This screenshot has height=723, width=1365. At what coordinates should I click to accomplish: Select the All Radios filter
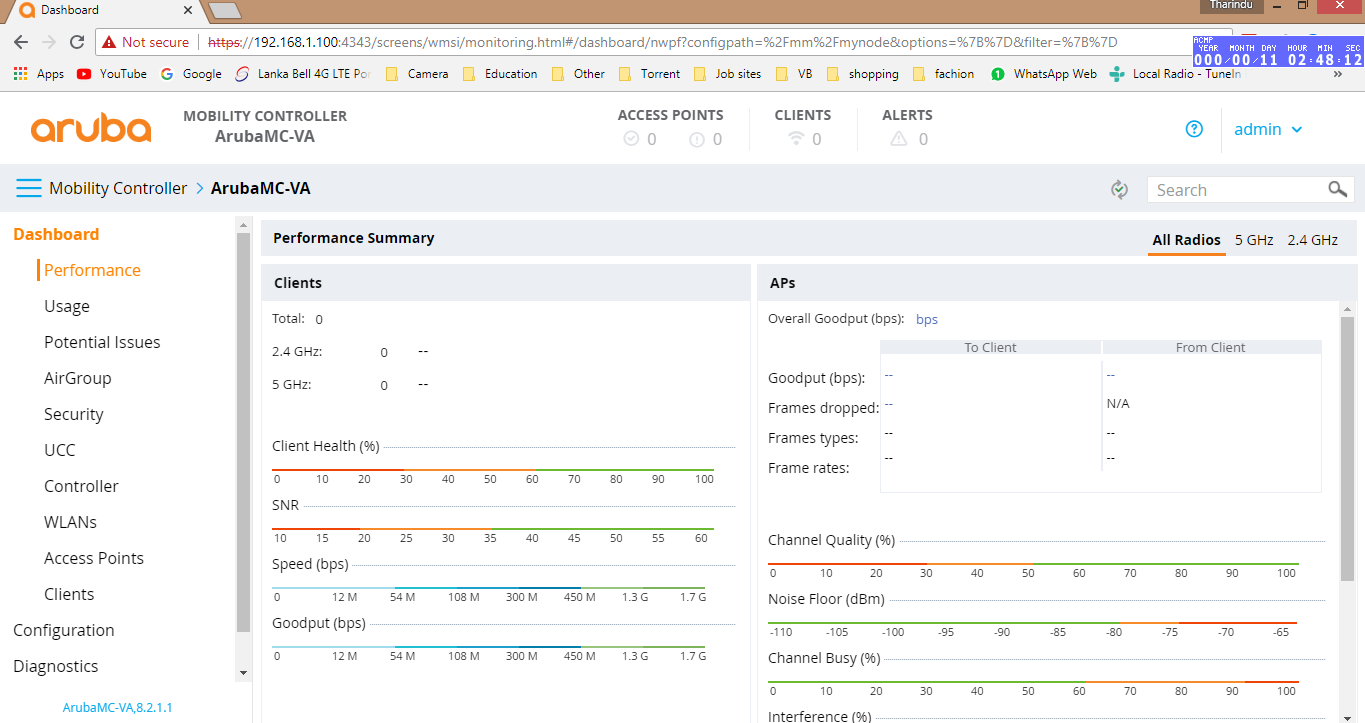point(1186,240)
